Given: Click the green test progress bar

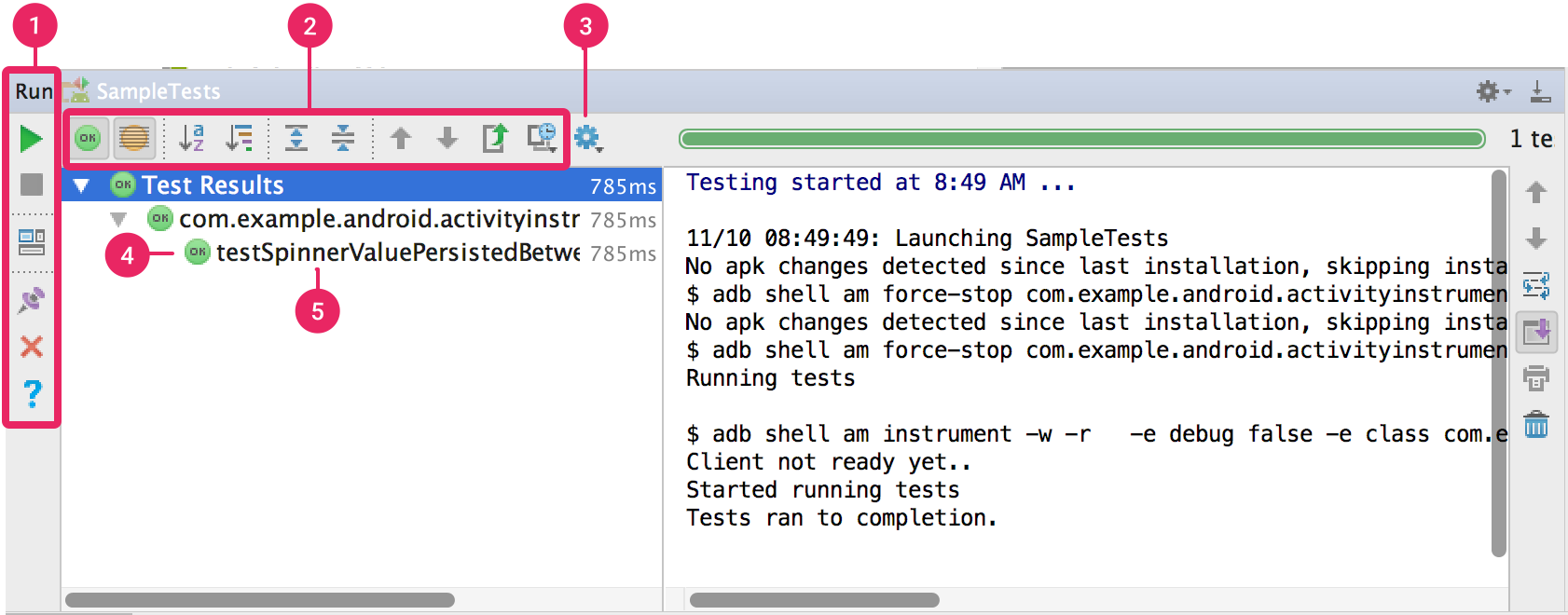Looking at the screenshot, I should [1081, 139].
